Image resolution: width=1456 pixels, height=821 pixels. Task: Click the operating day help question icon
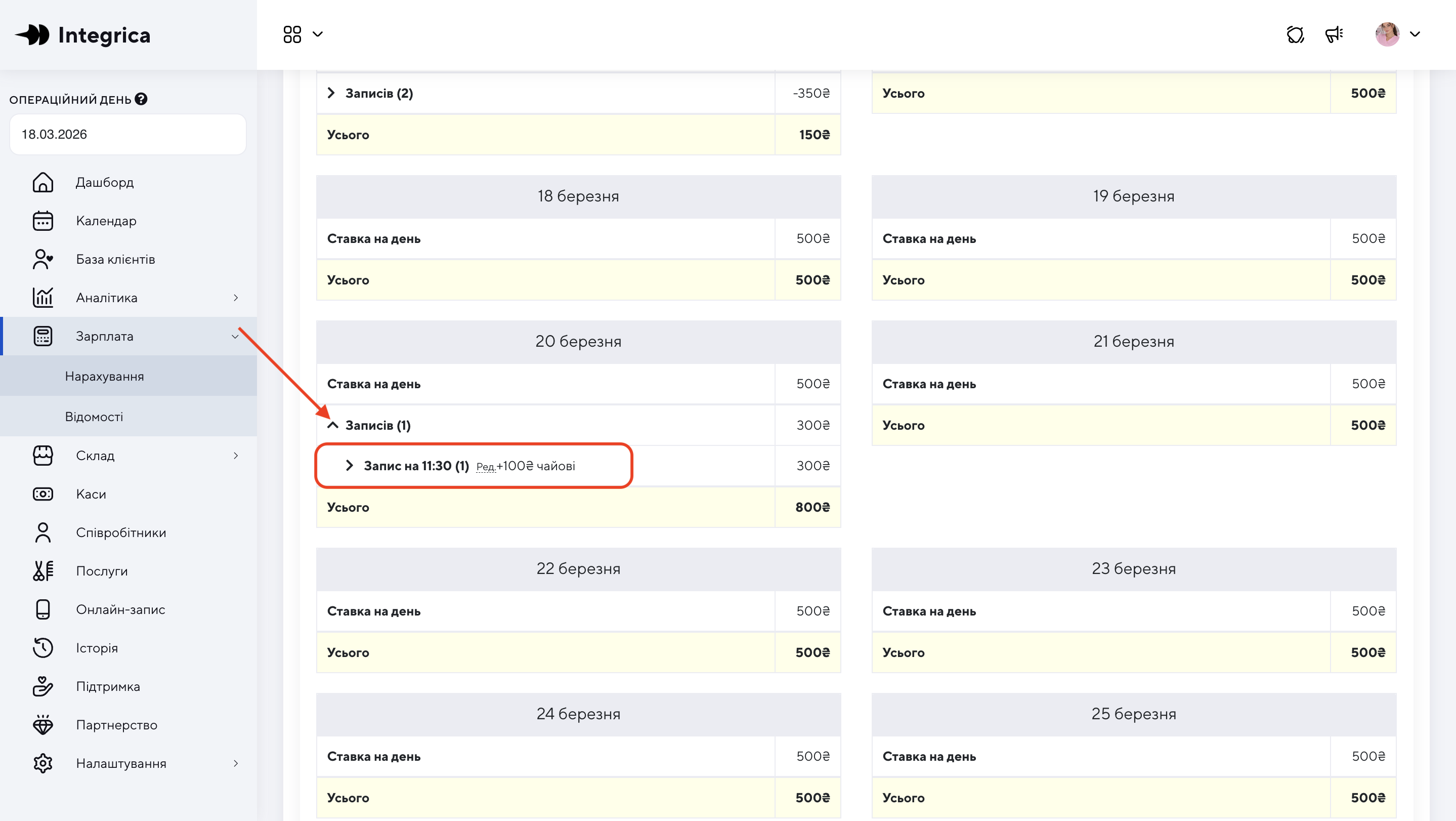click(x=141, y=99)
